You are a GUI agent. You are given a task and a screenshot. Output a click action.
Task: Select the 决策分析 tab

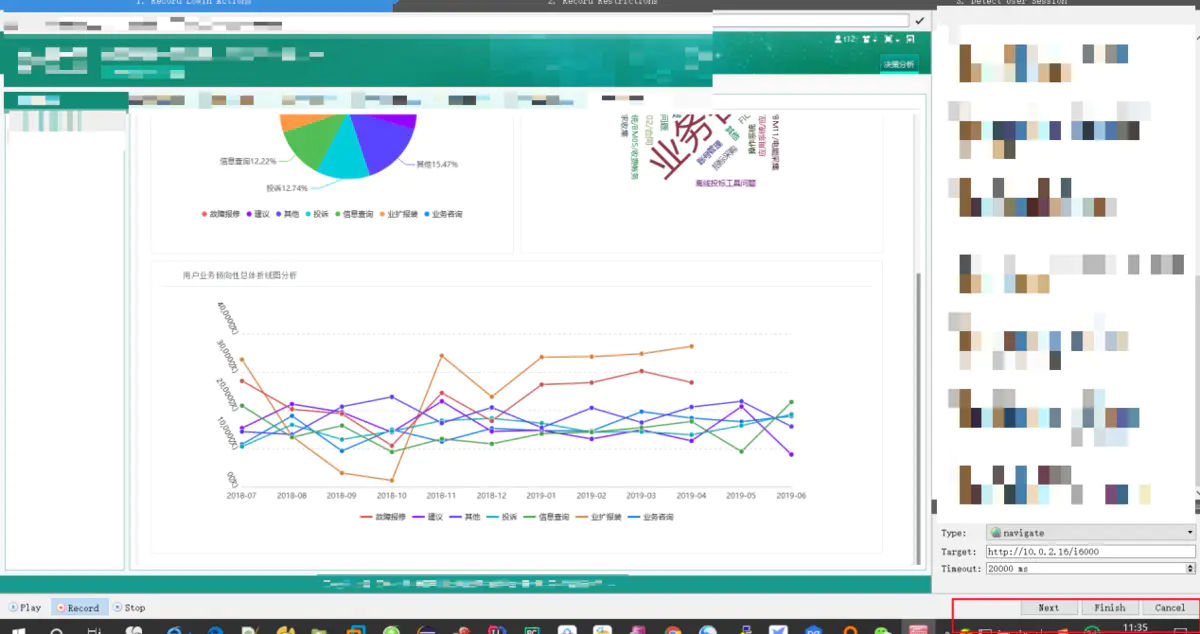pyautogui.click(x=898, y=65)
